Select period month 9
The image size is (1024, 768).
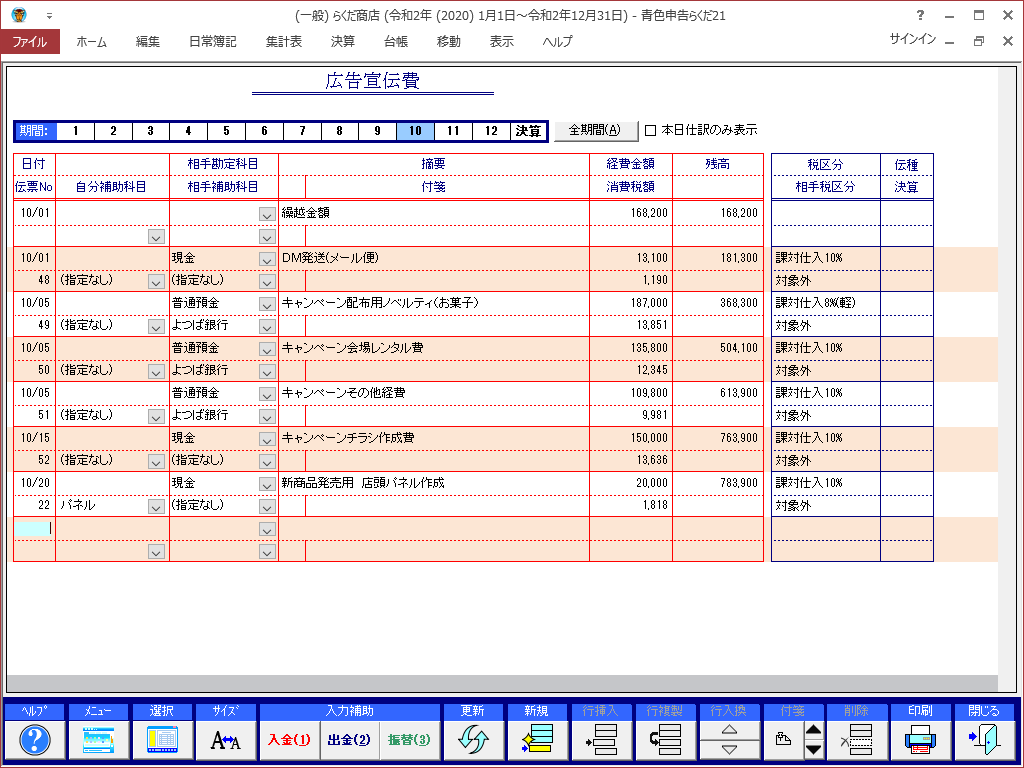point(377,131)
